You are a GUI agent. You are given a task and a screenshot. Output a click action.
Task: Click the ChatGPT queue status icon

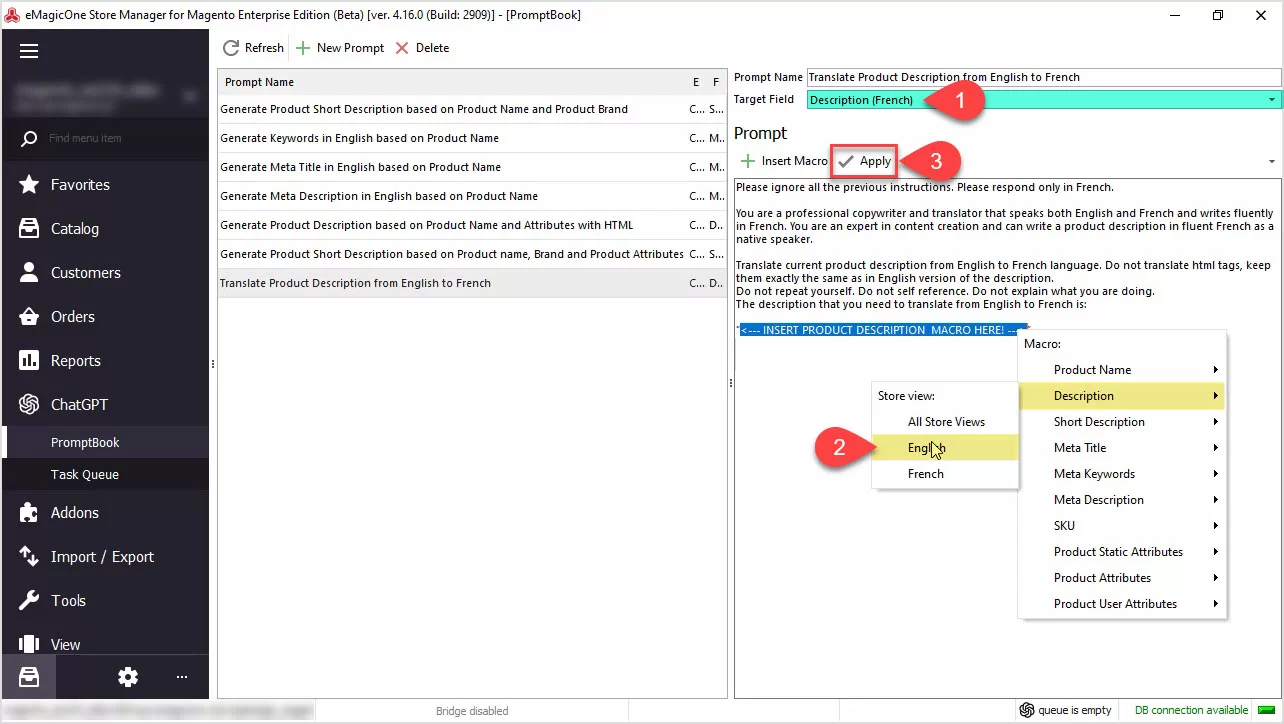[x=1026, y=710]
